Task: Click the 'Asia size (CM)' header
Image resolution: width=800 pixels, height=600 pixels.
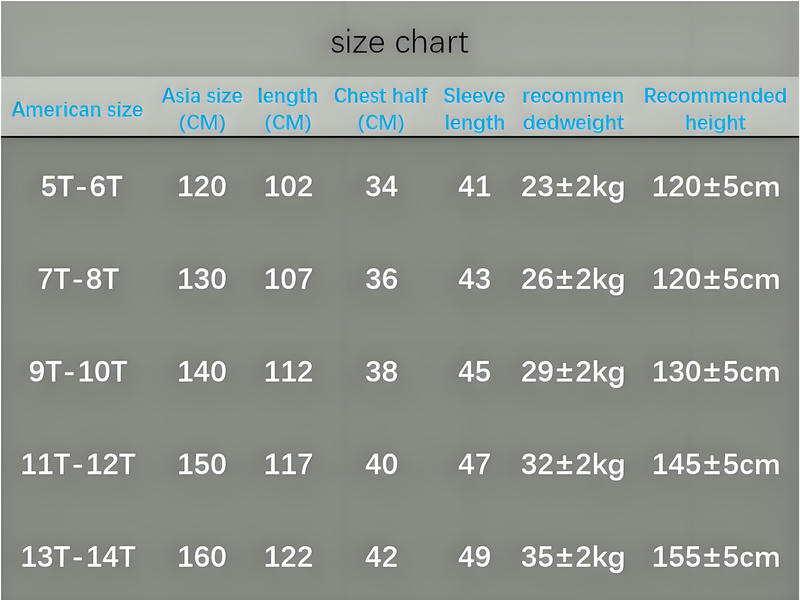Action: pos(202,109)
